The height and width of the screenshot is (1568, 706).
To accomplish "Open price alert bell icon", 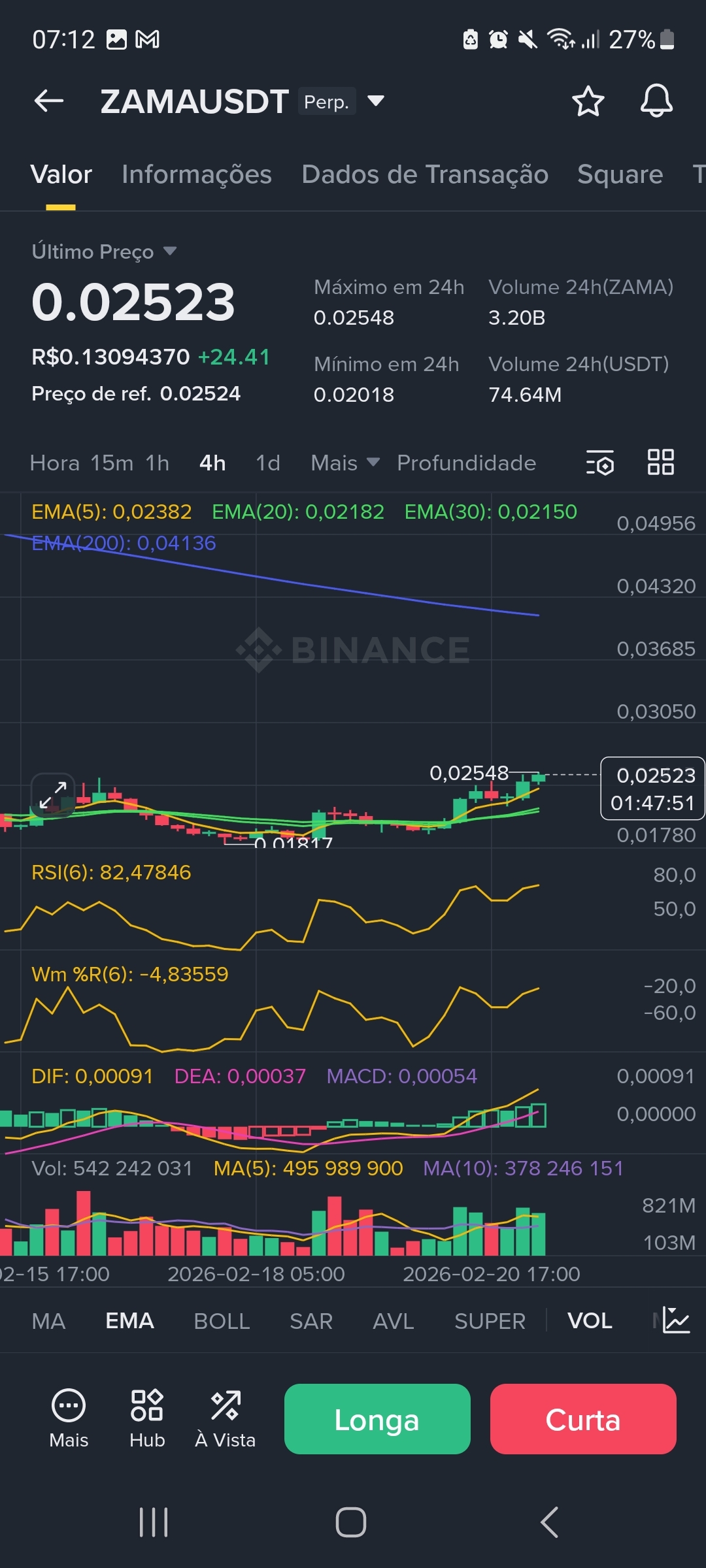I will click(x=656, y=101).
